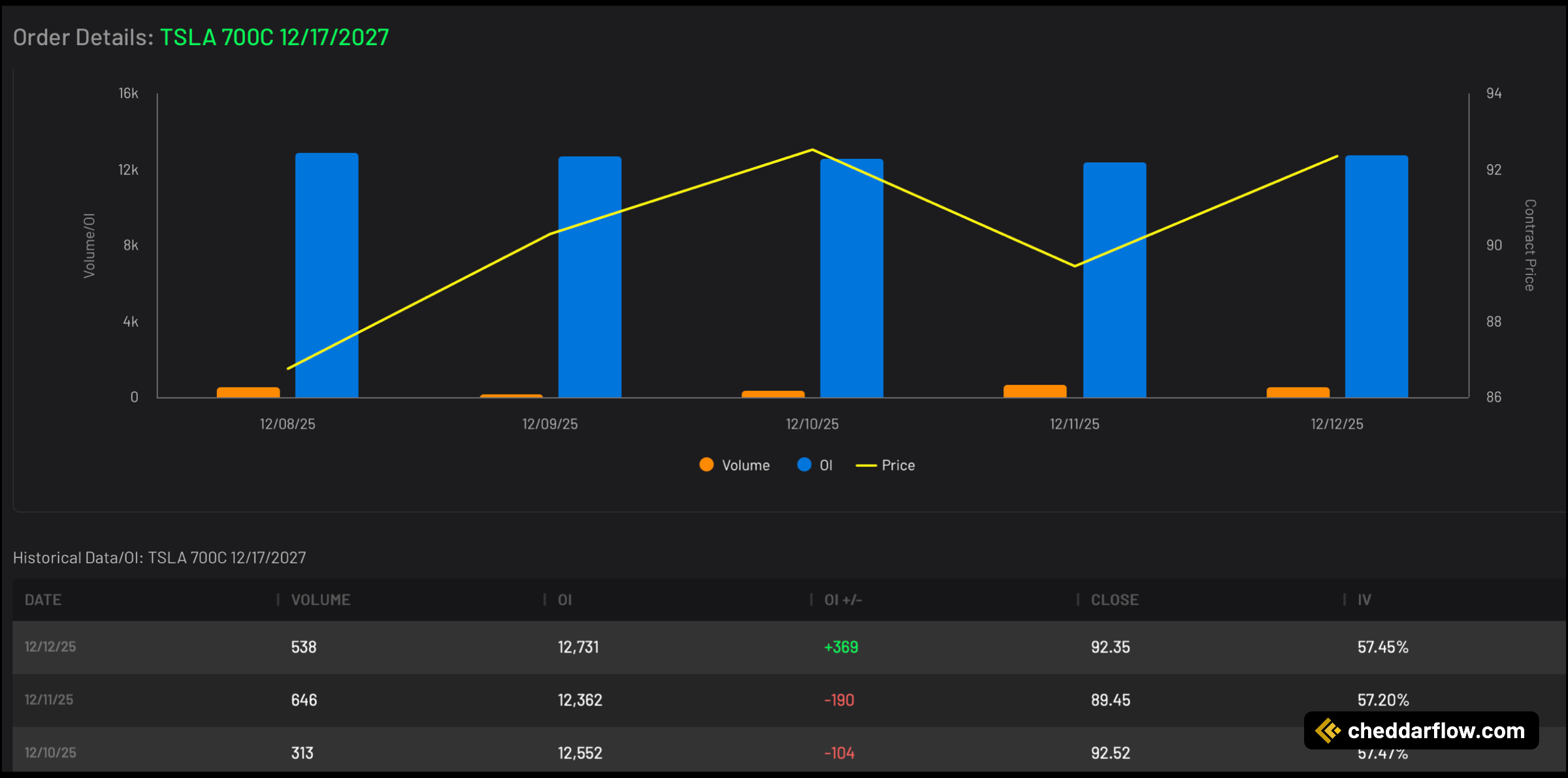Image resolution: width=1568 pixels, height=778 pixels.
Task: Click the 12/09/25 x-axis label on chart
Action: click(550, 424)
